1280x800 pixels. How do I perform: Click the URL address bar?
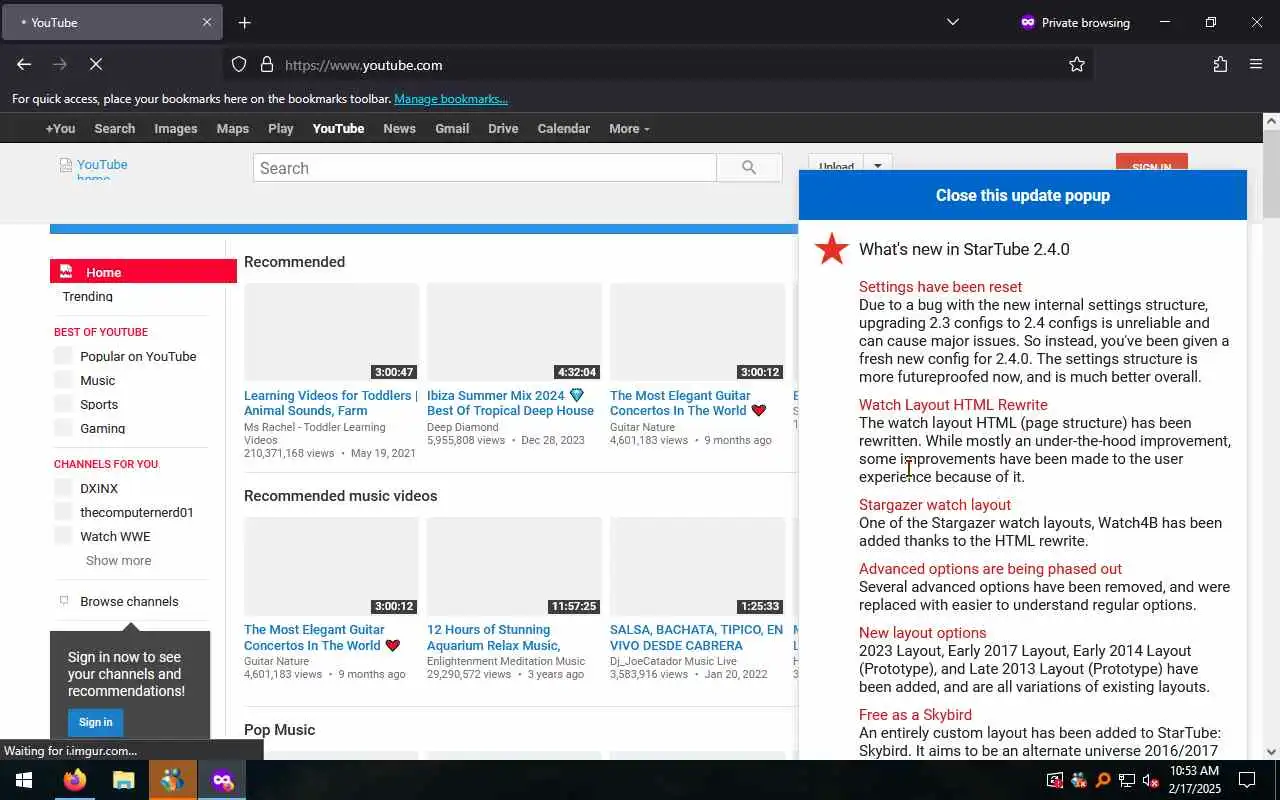[x=660, y=65]
